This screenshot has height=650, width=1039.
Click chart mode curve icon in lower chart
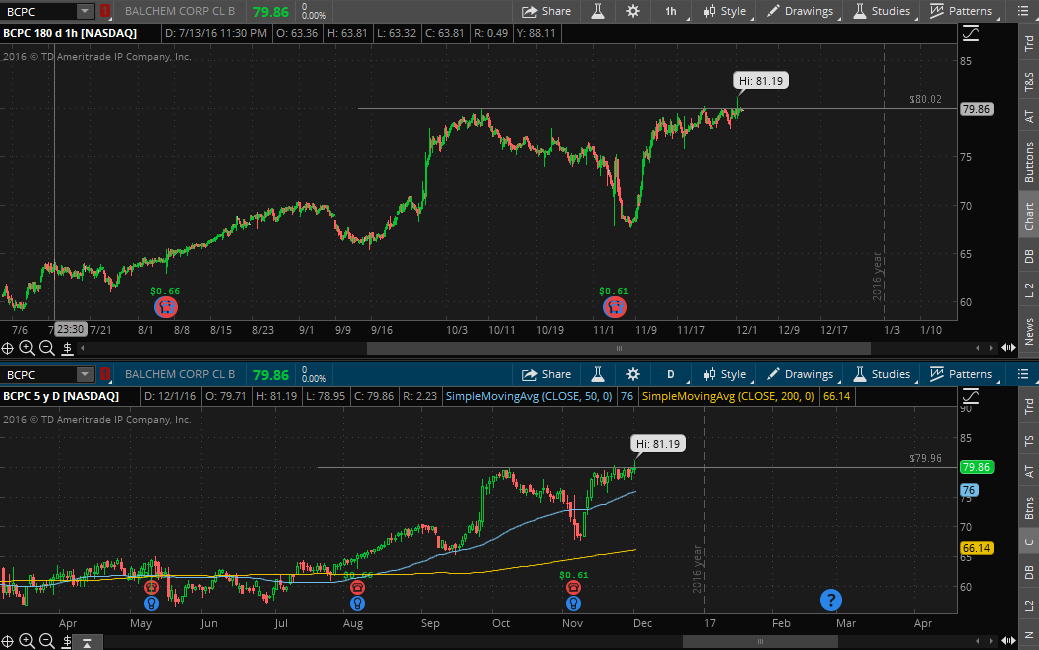971,396
